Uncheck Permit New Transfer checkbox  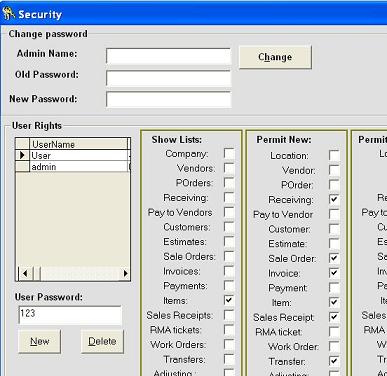334,361
